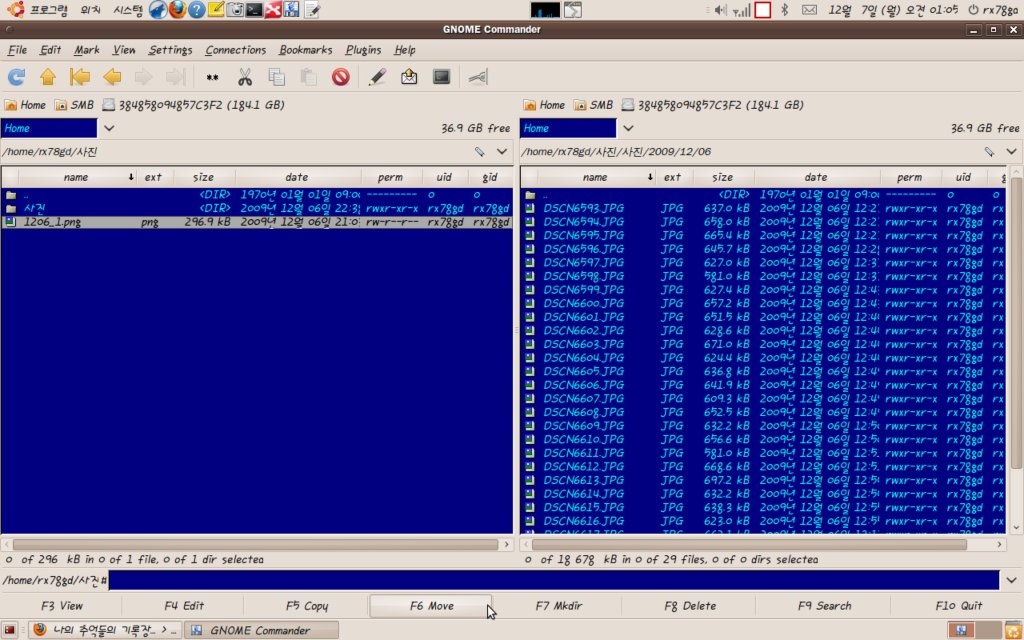1024x640 pixels.
Task: Open 184.1 GB disk in right pane
Action: pyautogui.click(x=712, y=105)
